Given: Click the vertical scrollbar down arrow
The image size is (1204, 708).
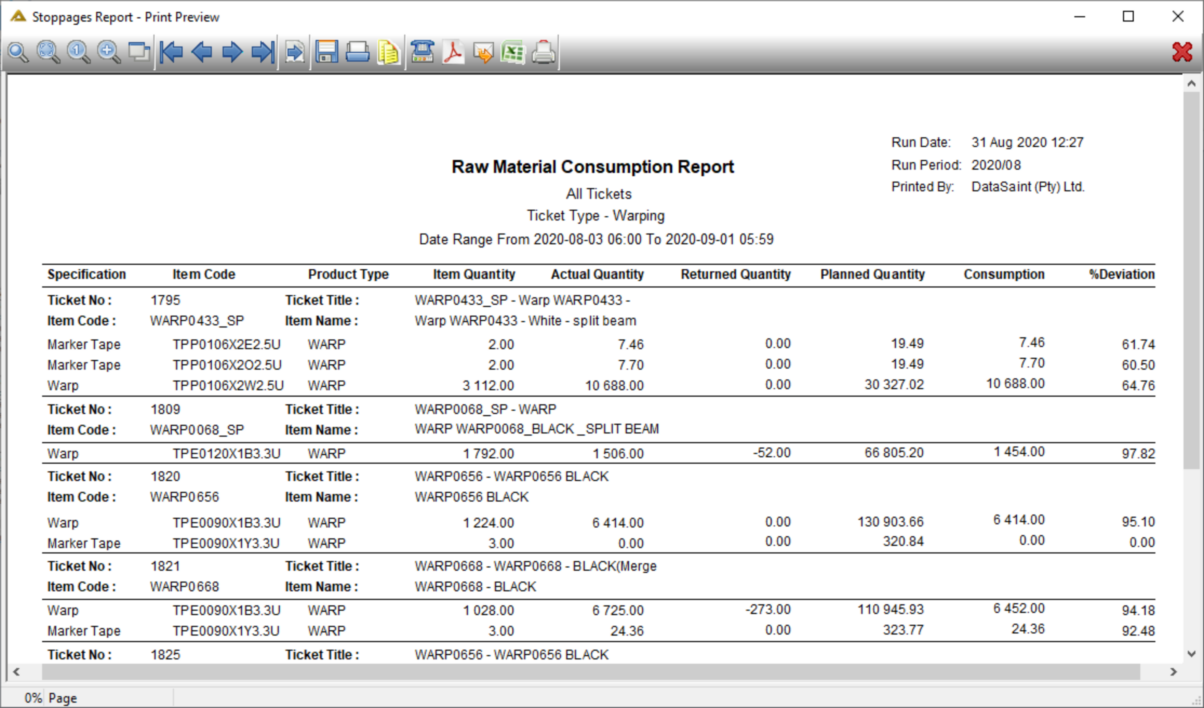Looking at the screenshot, I should click(1190, 652).
